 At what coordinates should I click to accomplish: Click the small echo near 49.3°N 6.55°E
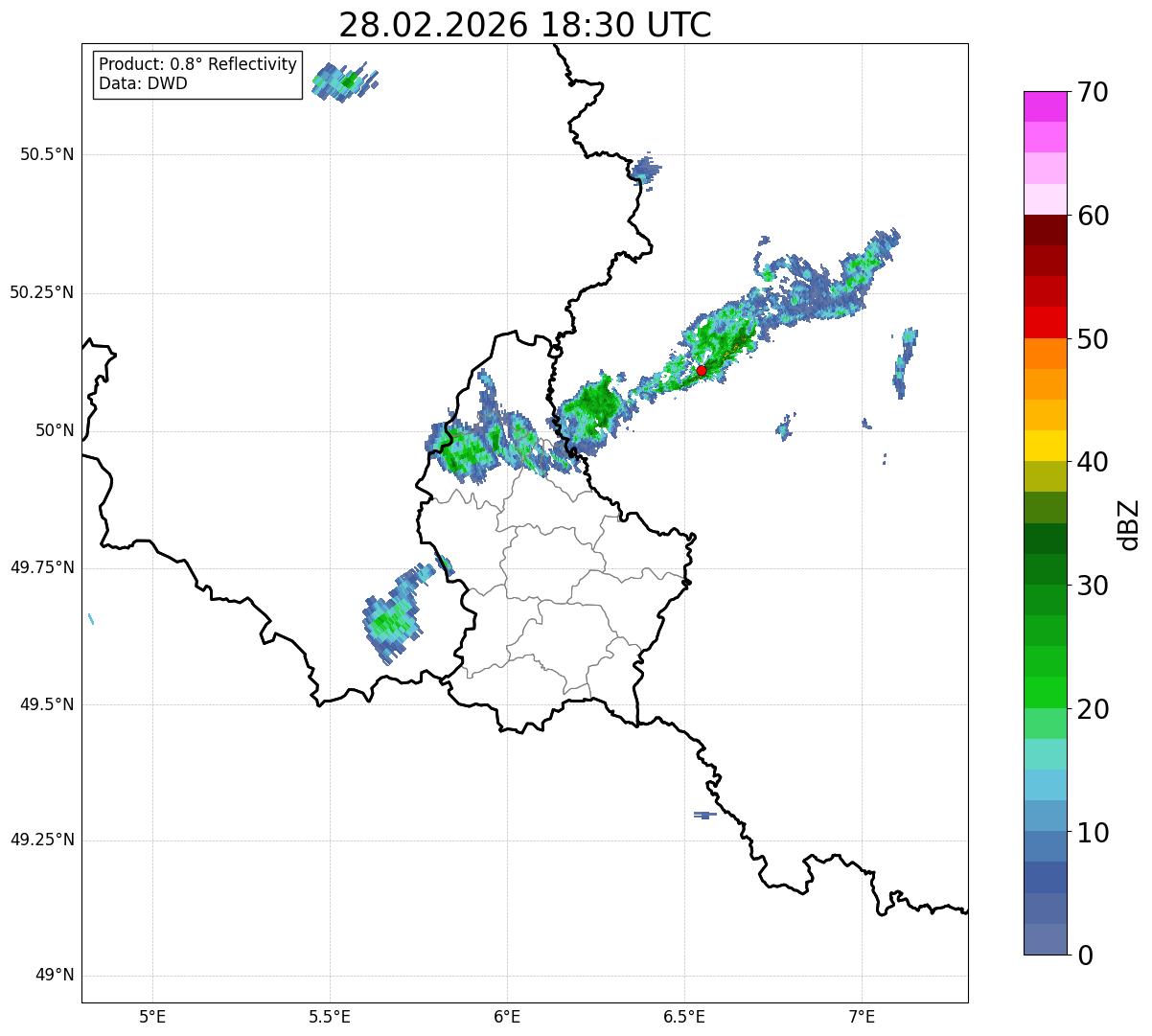(704, 815)
